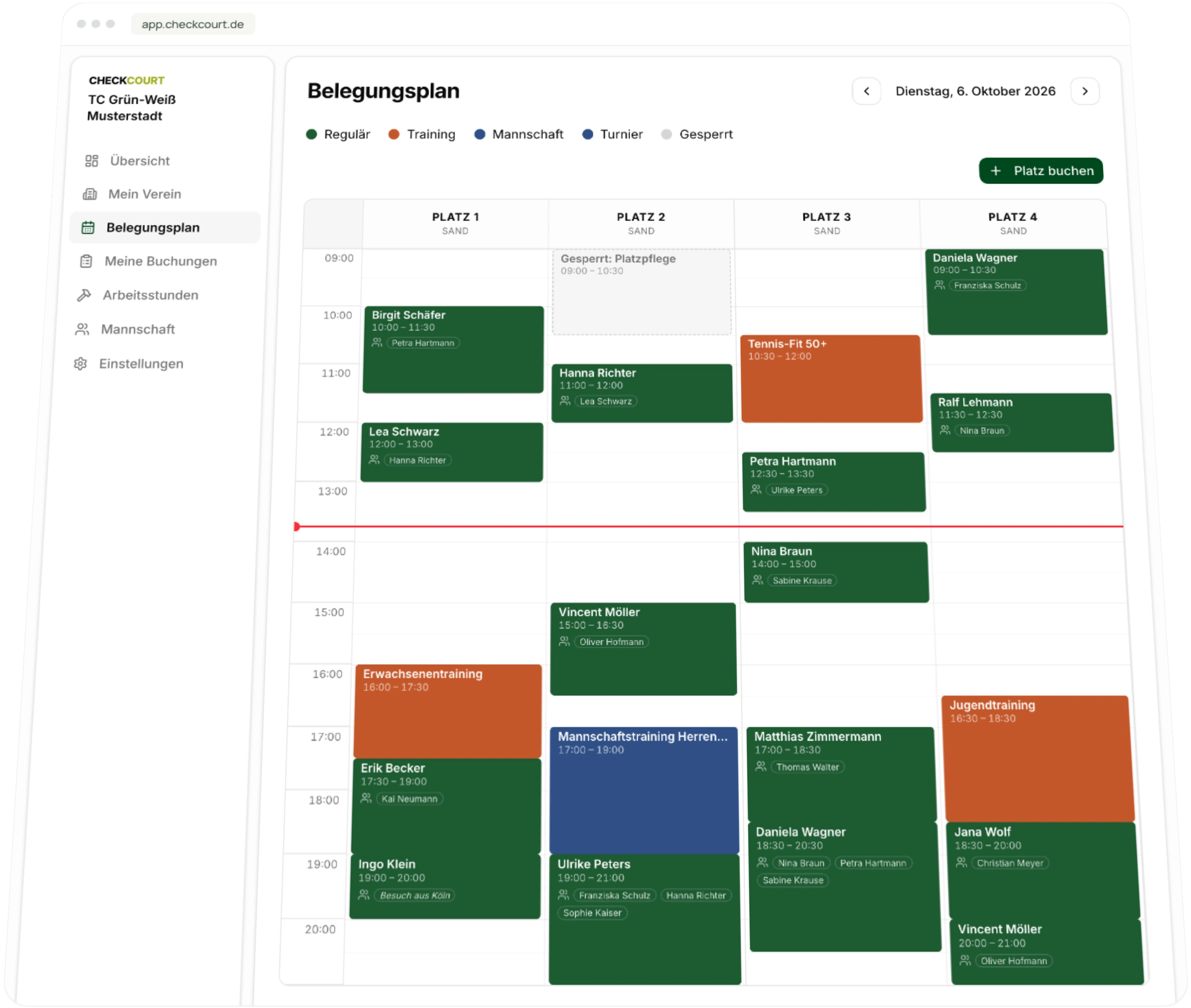Open the Tennis-Fit 50+ training block
Image resolution: width=1191 pixels, height=1008 pixels.
832,379
